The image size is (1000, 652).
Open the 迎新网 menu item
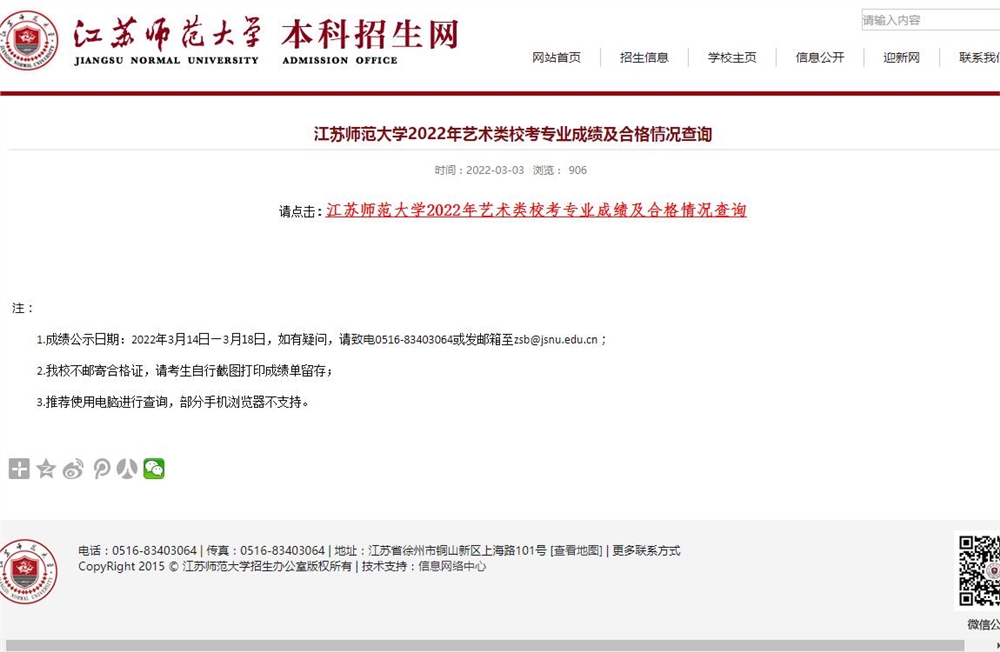click(901, 57)
